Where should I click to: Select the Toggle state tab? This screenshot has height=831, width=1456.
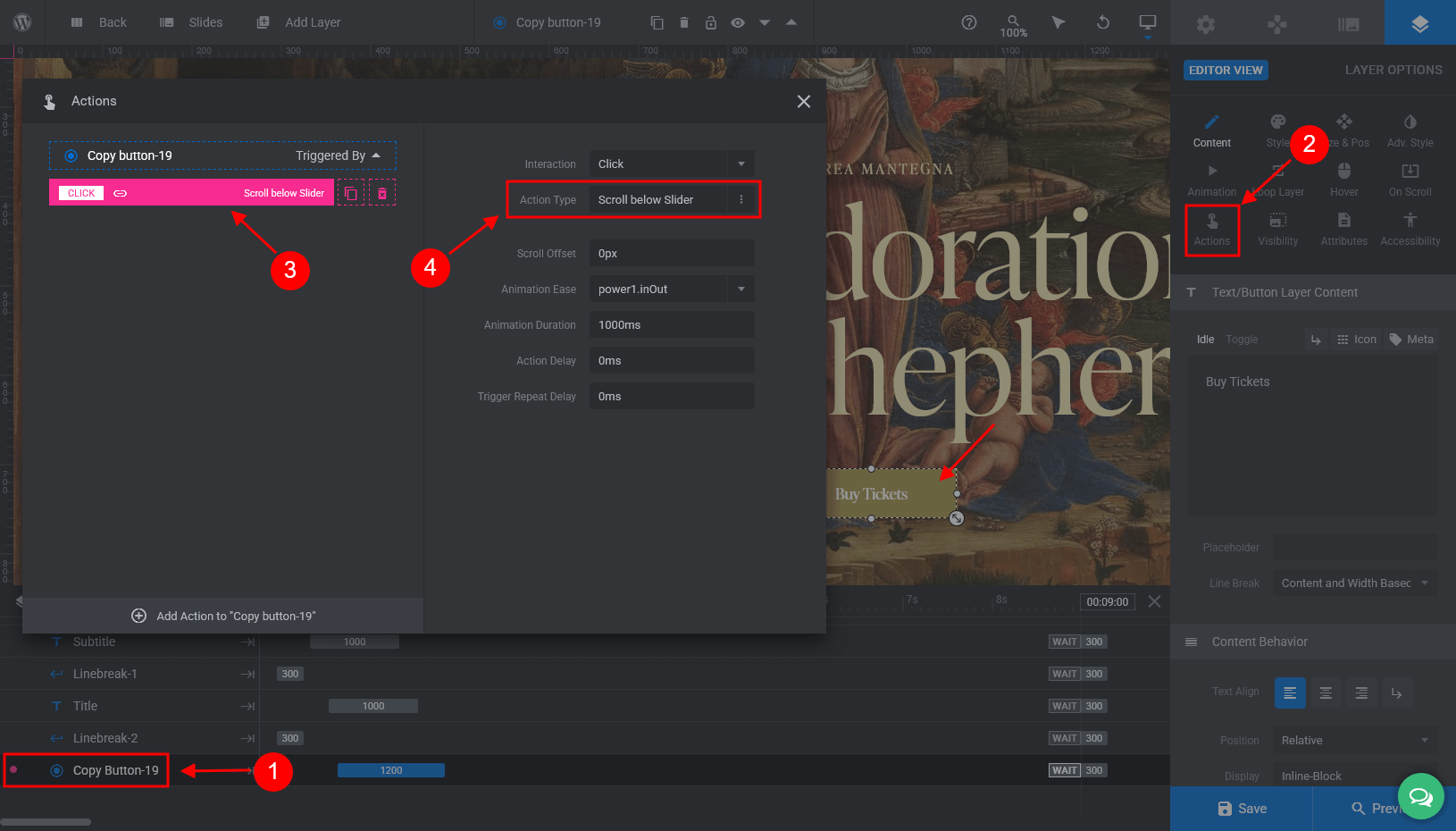[1242, 340]
